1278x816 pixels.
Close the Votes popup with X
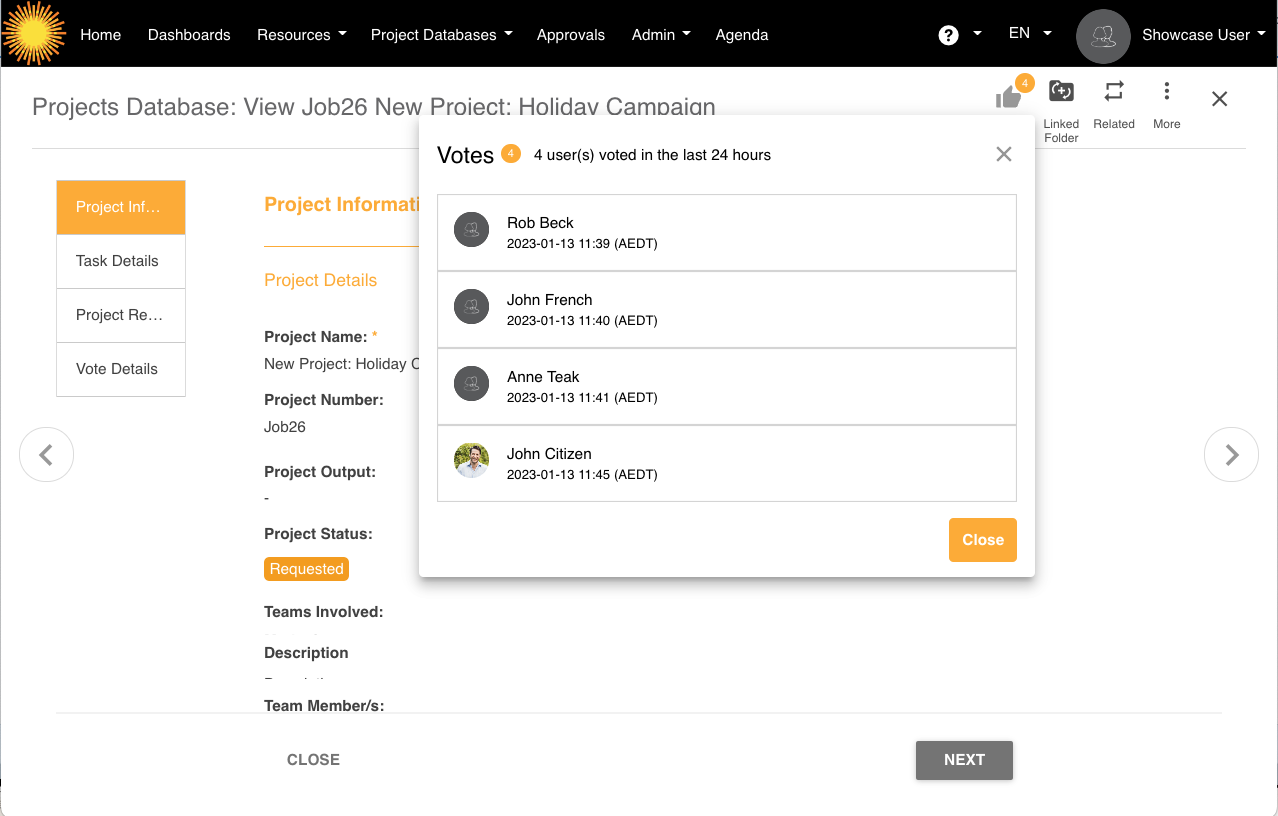coord(1004,154)
